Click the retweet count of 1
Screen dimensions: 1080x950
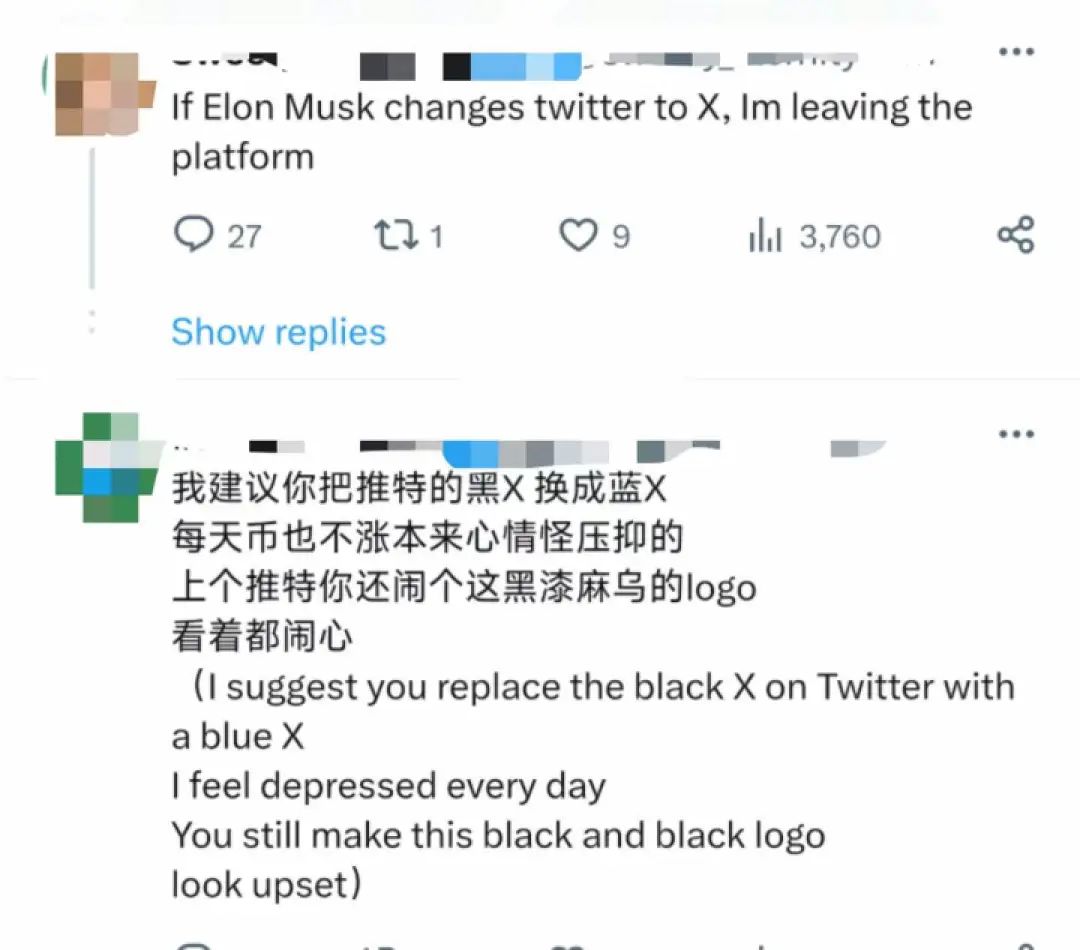click(x=436, y=236)
